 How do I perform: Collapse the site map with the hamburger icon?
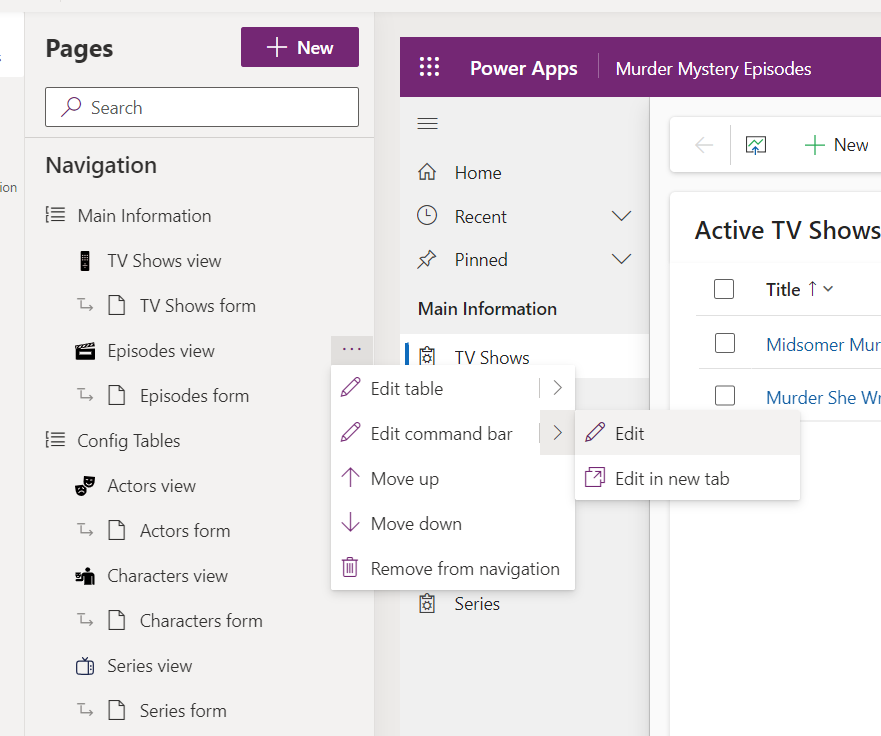coord(428,123)
